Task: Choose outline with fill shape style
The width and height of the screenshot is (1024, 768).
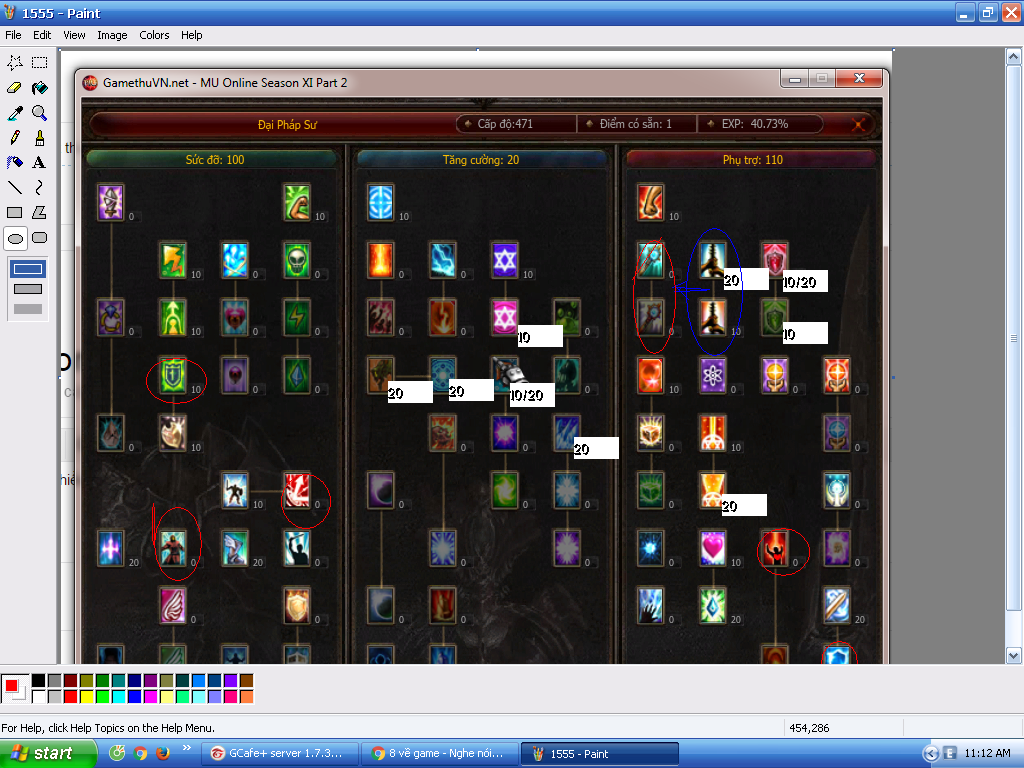Action: click(x=28, y=289)
